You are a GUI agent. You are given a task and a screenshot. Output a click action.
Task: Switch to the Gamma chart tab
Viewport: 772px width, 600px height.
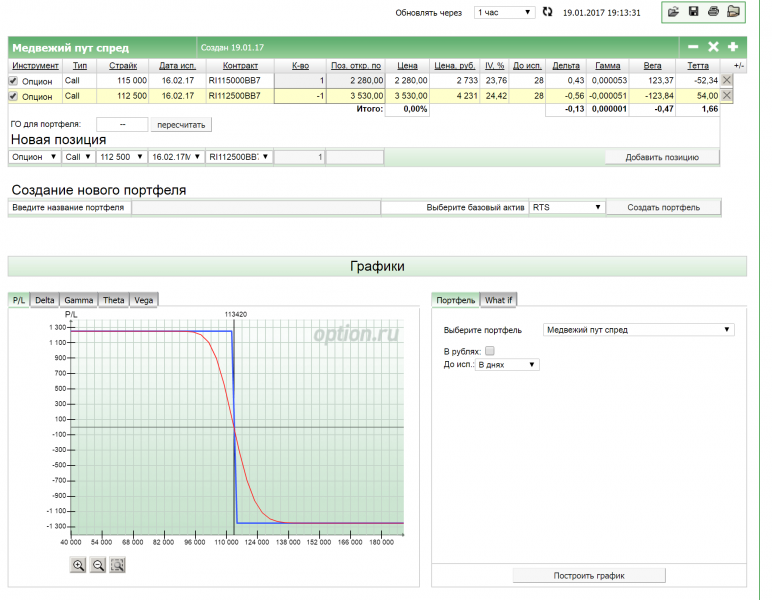tap(78, 300)
